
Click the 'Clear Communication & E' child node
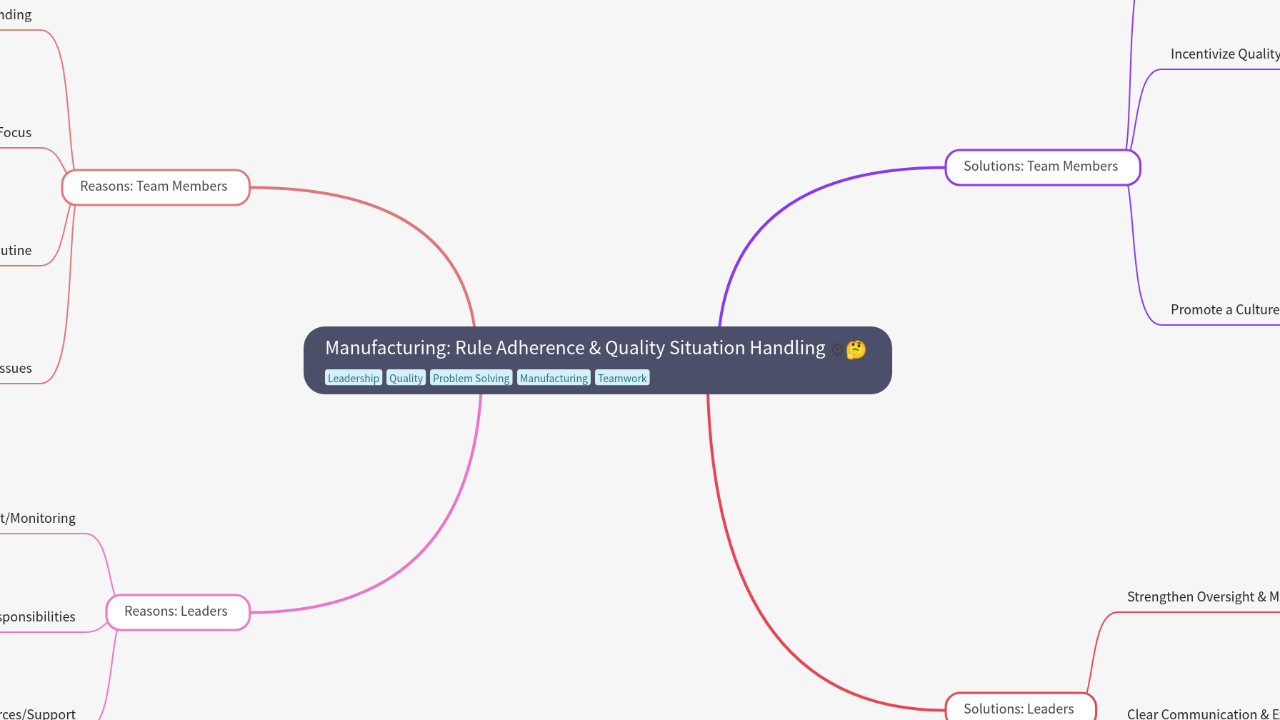coord(1203,713)
